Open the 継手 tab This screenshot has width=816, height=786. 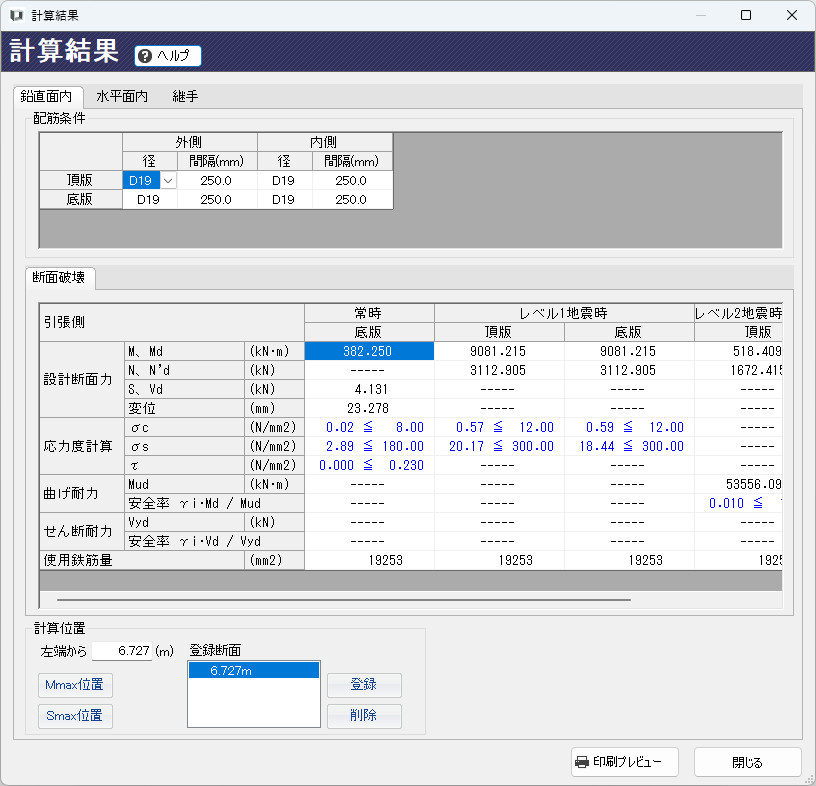click(185, 96)
